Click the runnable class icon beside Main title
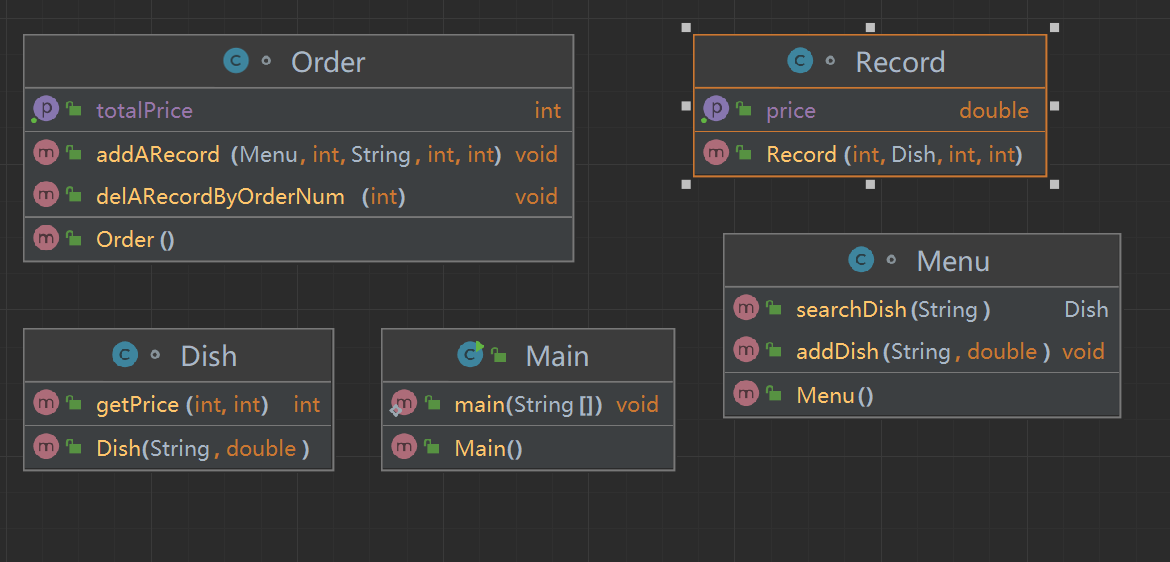This screenshot has width=1170, height=562. (470, 356)
